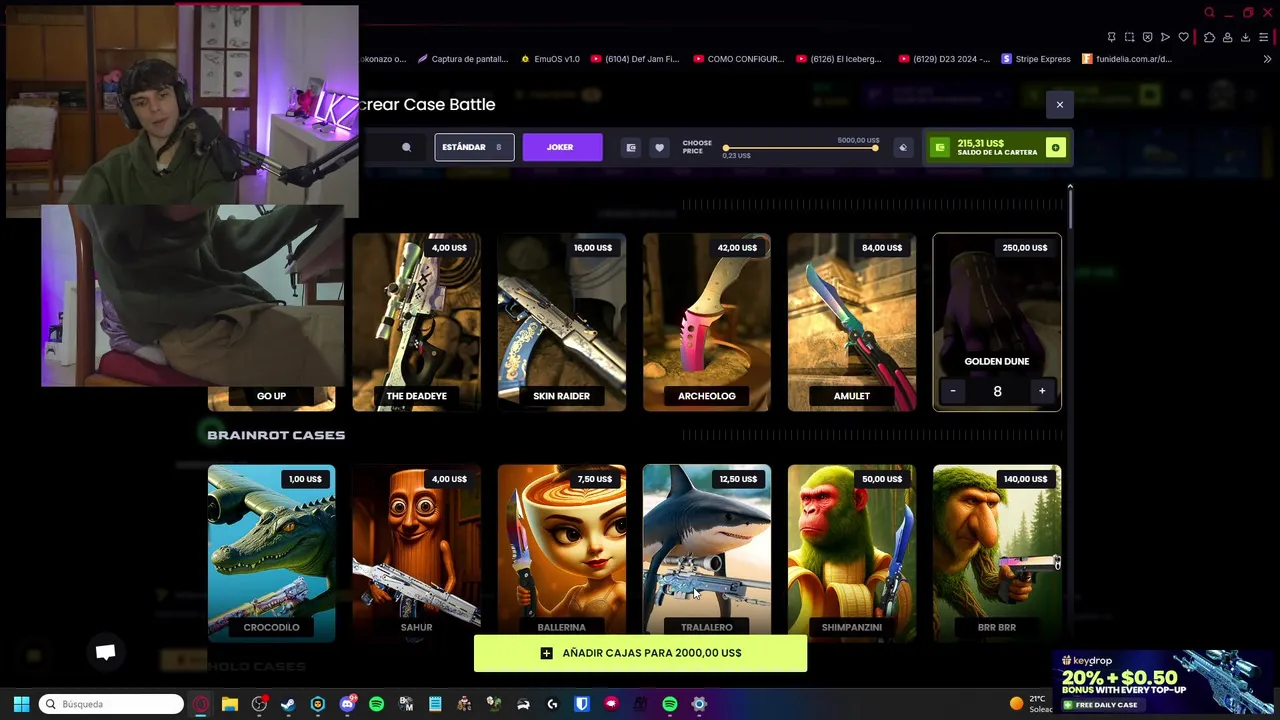Open Discord from the taskbar

pos(347,704)
